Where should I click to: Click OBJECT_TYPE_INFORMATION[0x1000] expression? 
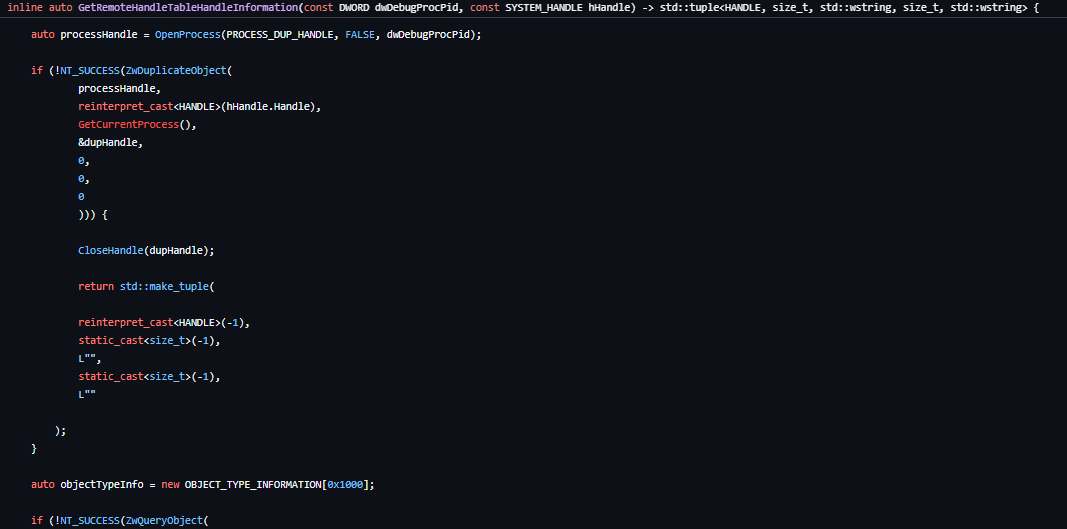click(x=276, y=485)
